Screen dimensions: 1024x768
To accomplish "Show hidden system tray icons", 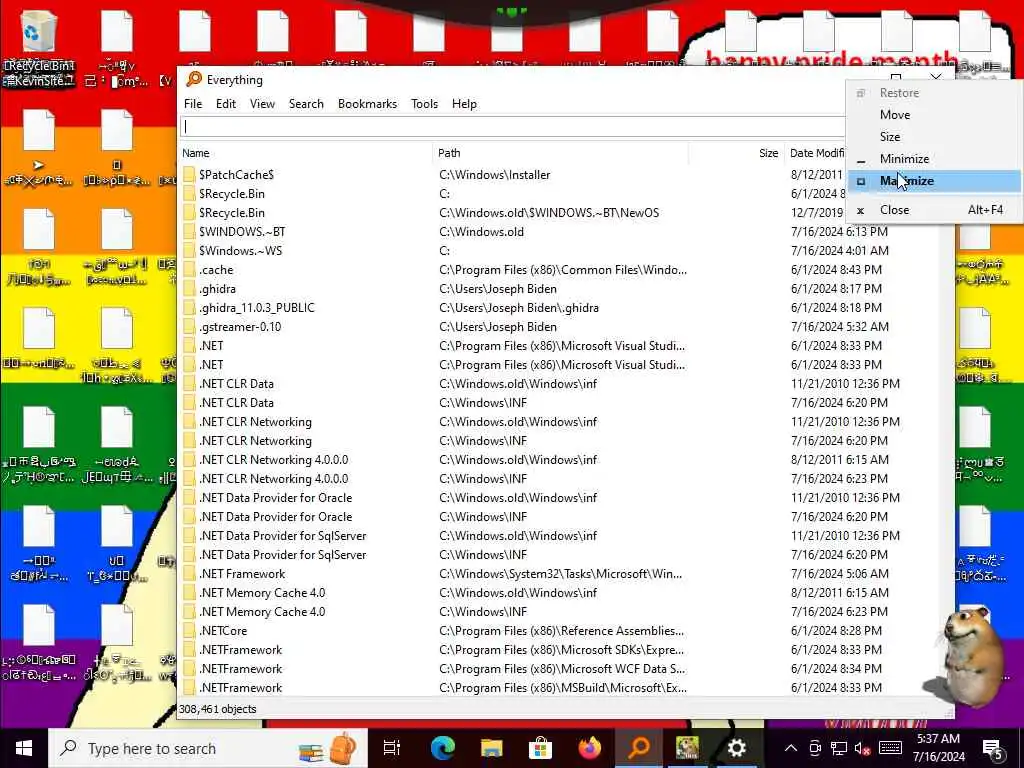I will tap(791, 748).
